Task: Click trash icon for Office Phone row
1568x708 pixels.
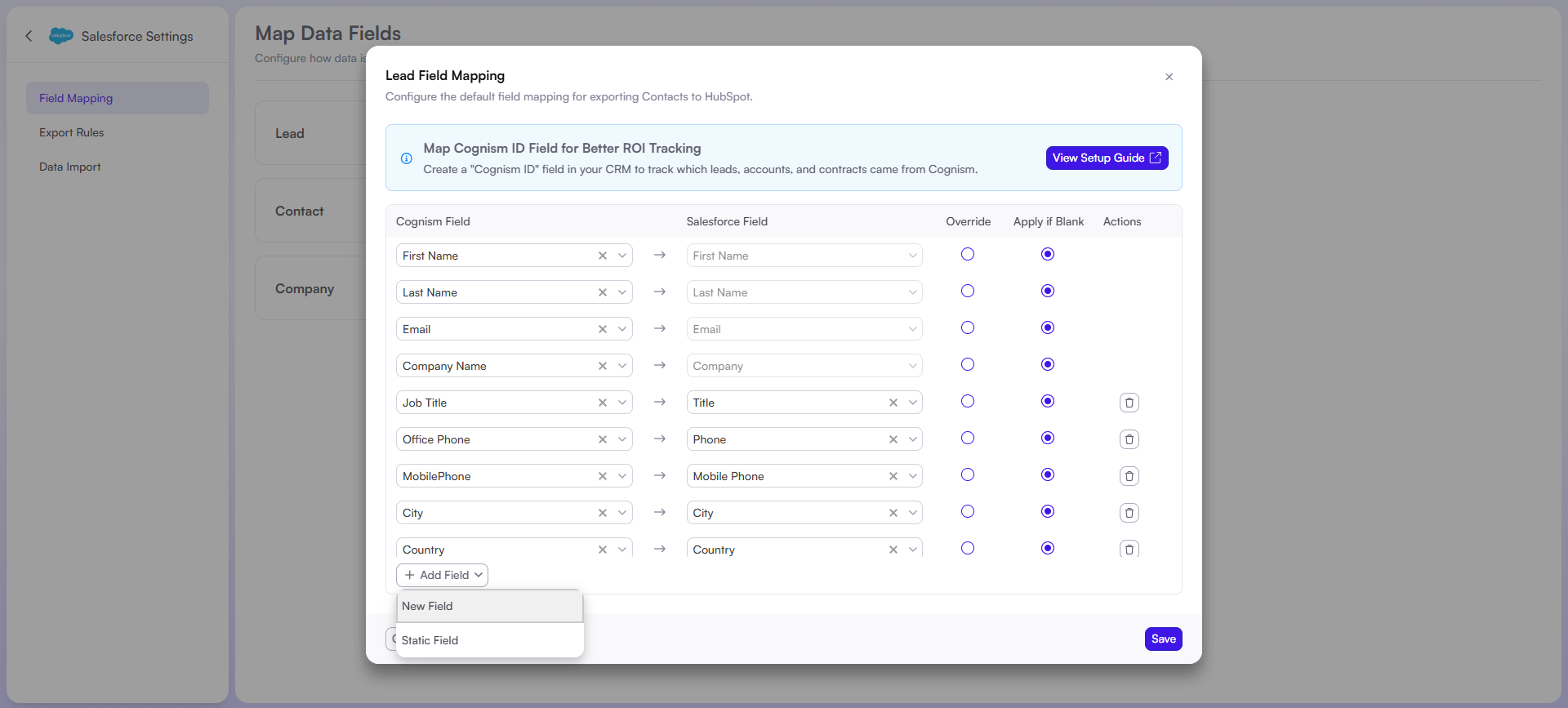Action: pyautogui.click(x=1129, y=439)
